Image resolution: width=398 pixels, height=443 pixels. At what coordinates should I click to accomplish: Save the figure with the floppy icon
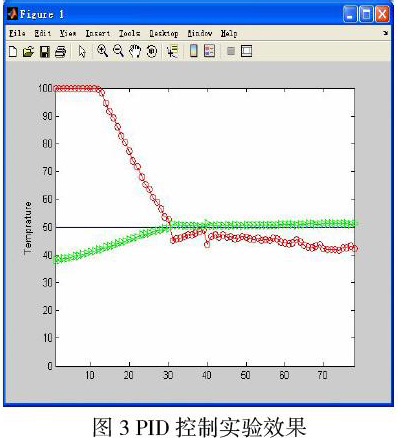click(x=45, y=52)
